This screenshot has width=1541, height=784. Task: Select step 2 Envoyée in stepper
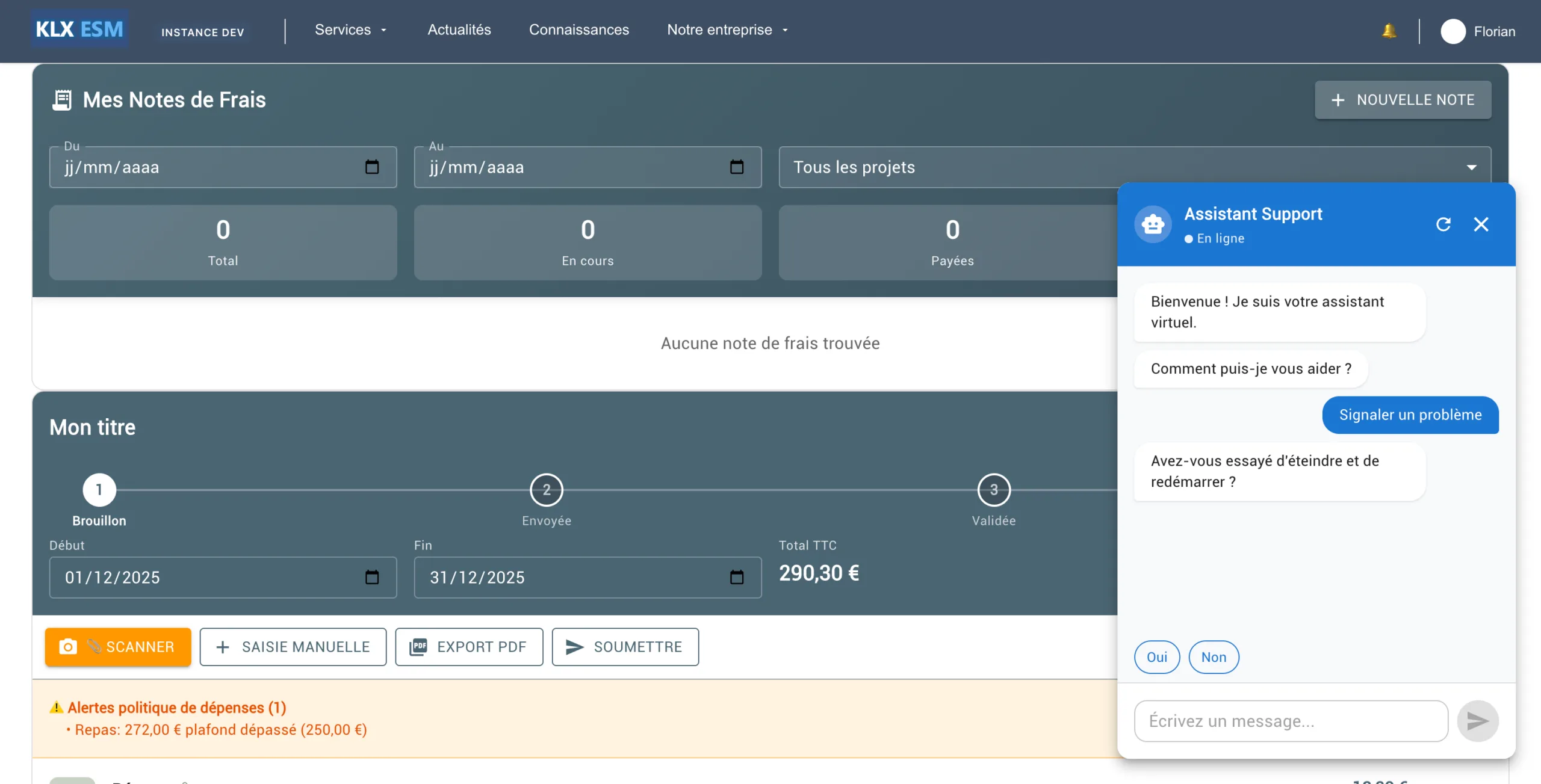click(546, 490)
